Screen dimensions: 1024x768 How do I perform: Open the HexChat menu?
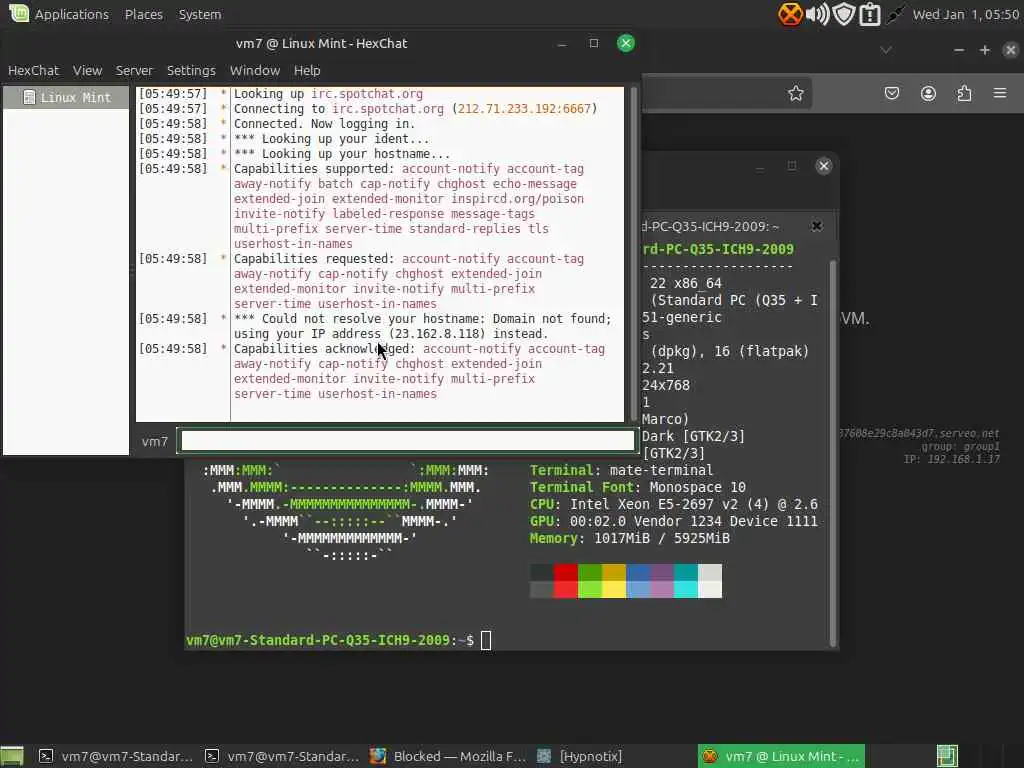(33, 71)
